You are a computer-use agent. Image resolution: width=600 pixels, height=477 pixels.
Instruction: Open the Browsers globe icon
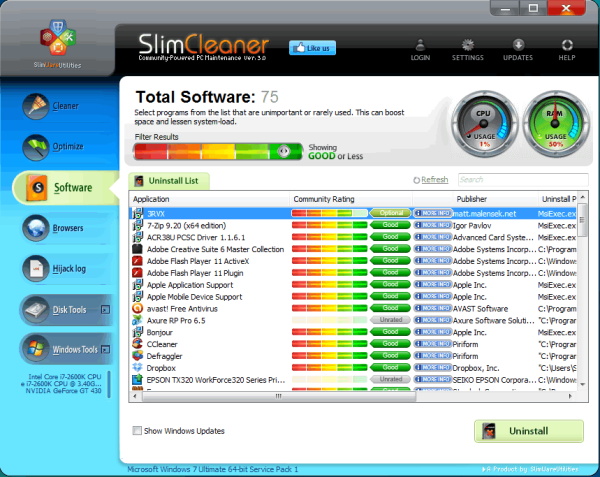(36, 228)
